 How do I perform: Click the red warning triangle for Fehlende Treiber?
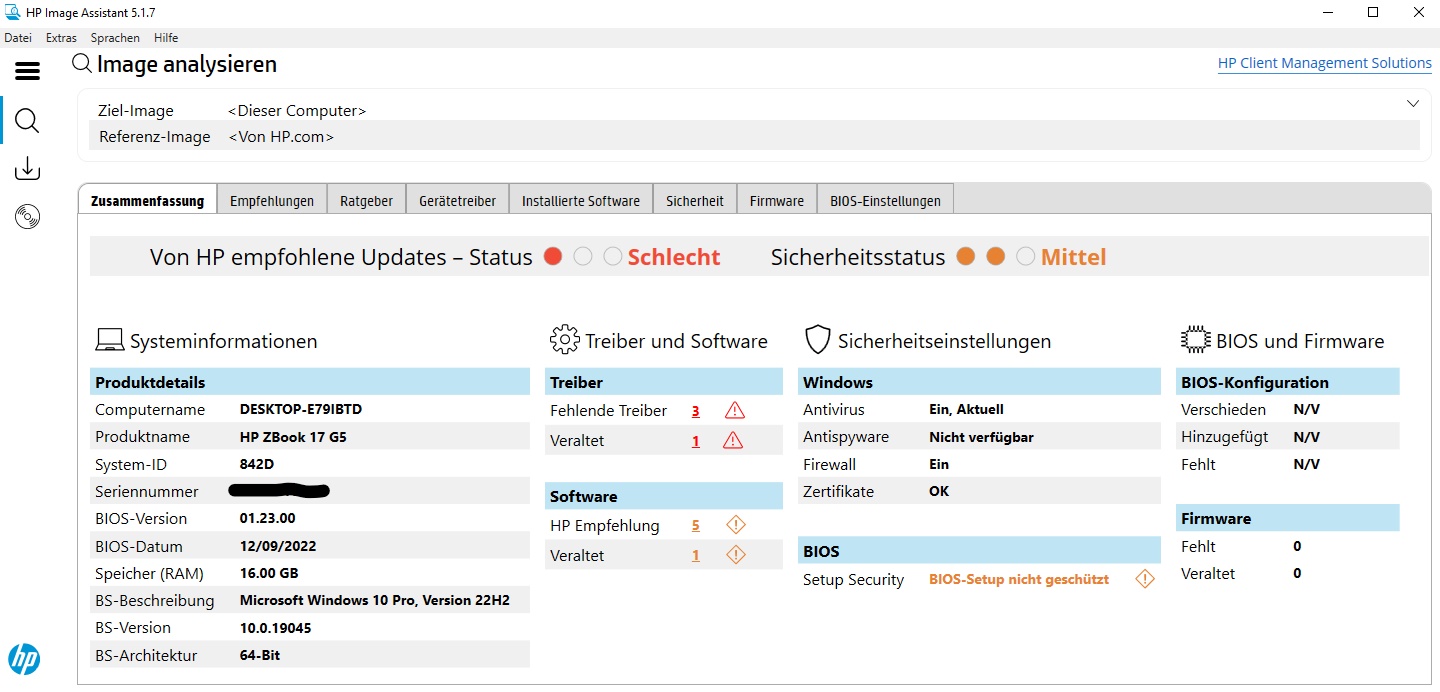tap(734, 410)
